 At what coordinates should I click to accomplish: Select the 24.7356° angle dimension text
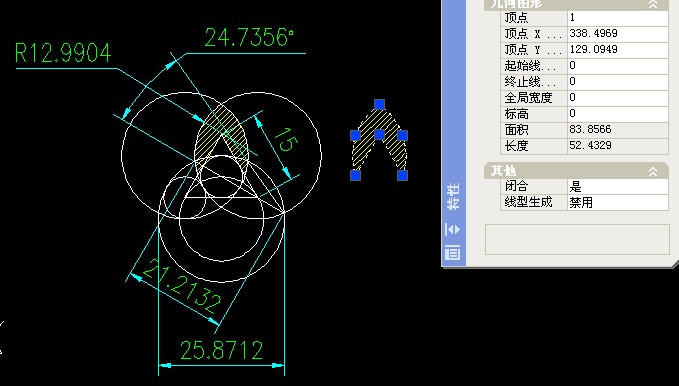click(249, 38)
